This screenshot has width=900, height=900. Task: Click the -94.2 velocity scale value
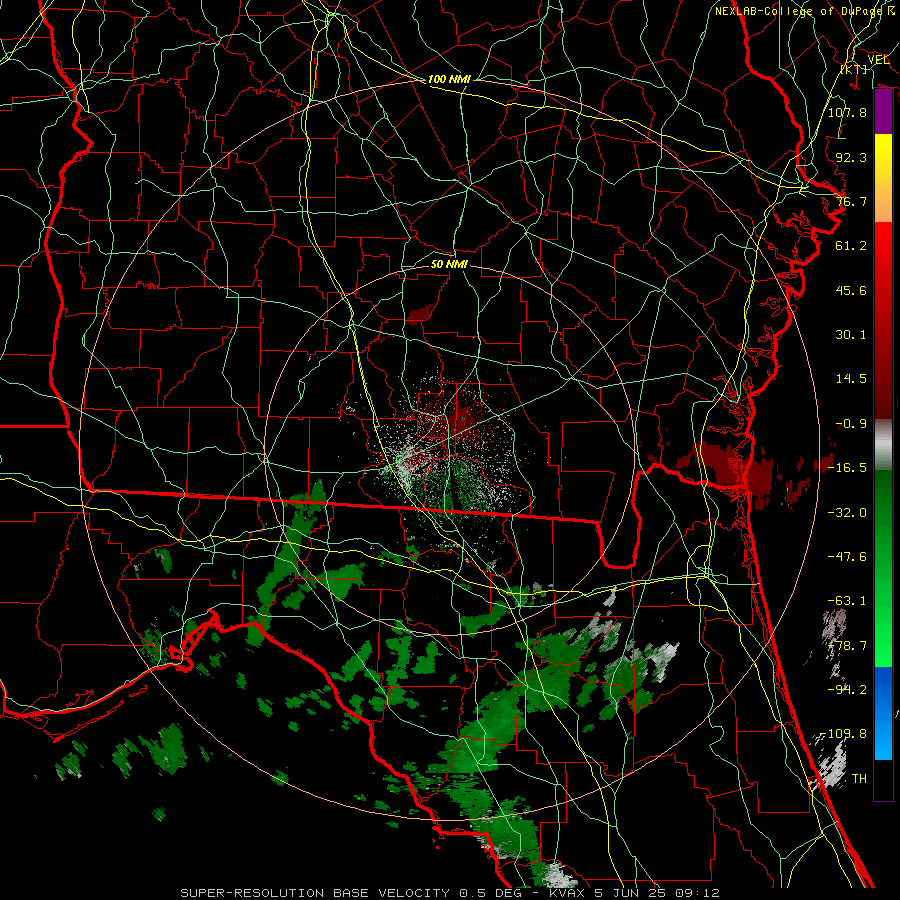[x=847, y=690]
